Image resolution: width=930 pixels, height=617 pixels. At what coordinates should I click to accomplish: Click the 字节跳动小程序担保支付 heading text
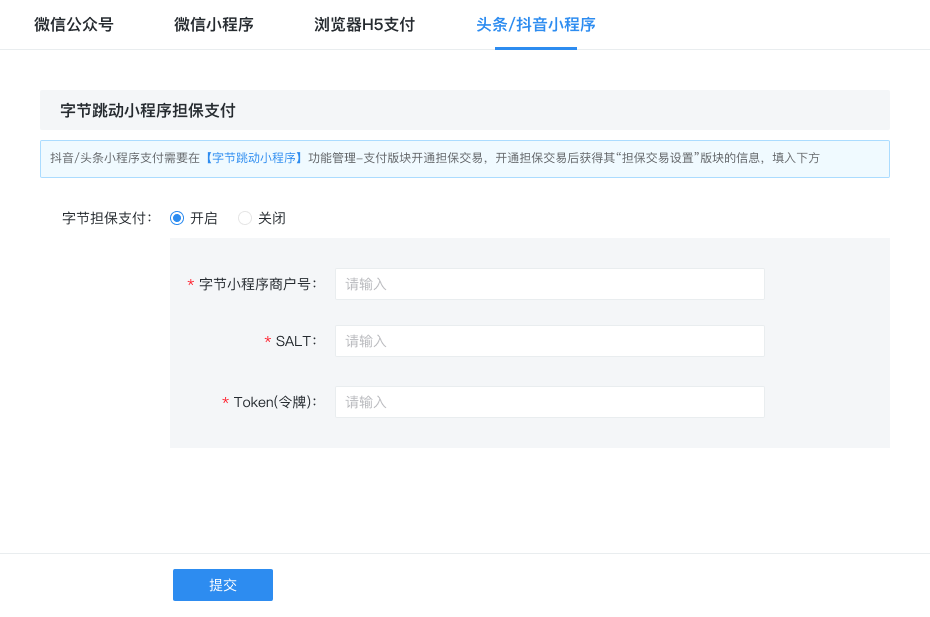[x=148, y=110]
